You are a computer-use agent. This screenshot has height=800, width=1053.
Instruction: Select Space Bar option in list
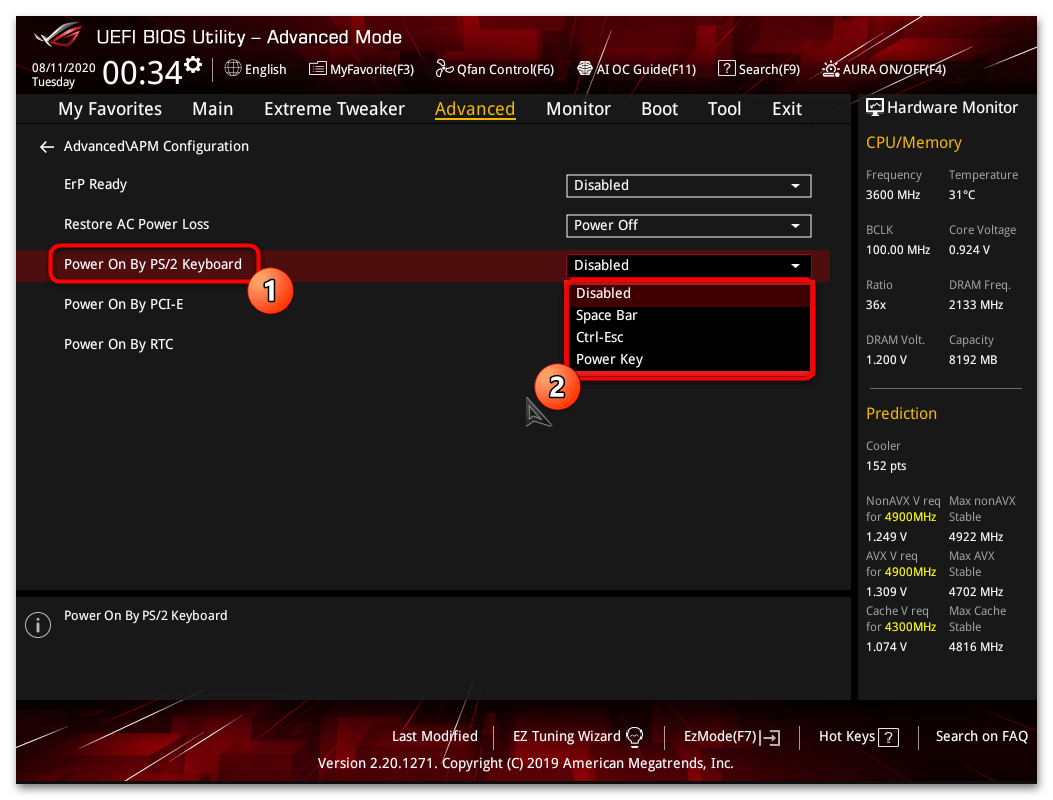click(607, 316)
